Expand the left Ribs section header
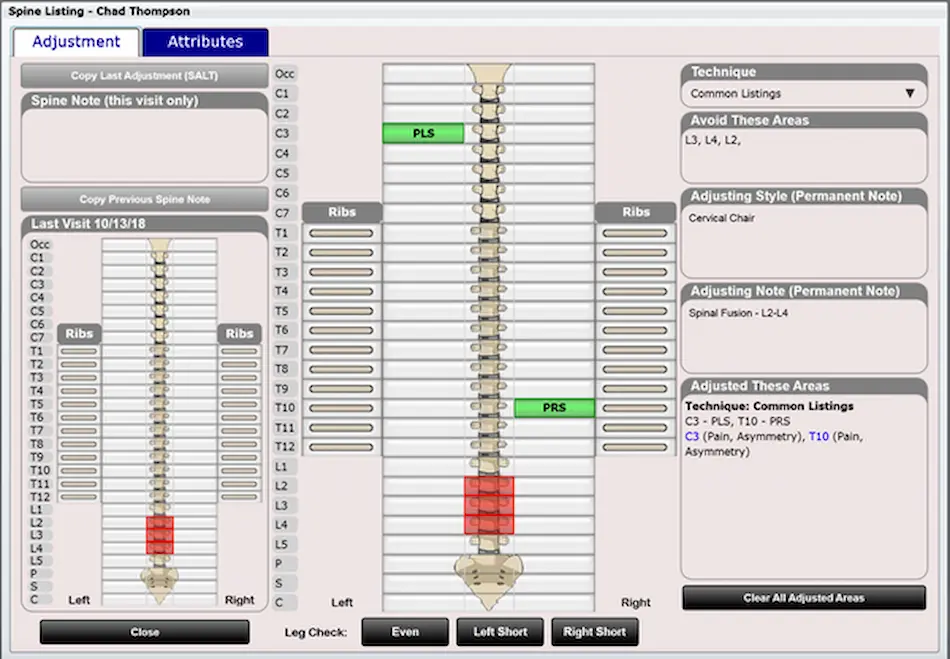This screenshot has height=659, width=950. [x=343, y=211]
